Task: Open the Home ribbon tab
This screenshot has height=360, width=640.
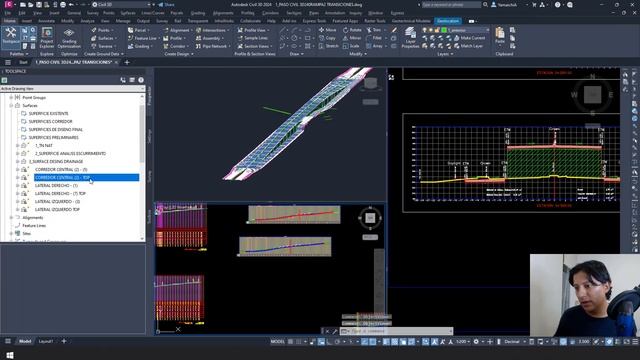Action: click(x=9, y=21)
